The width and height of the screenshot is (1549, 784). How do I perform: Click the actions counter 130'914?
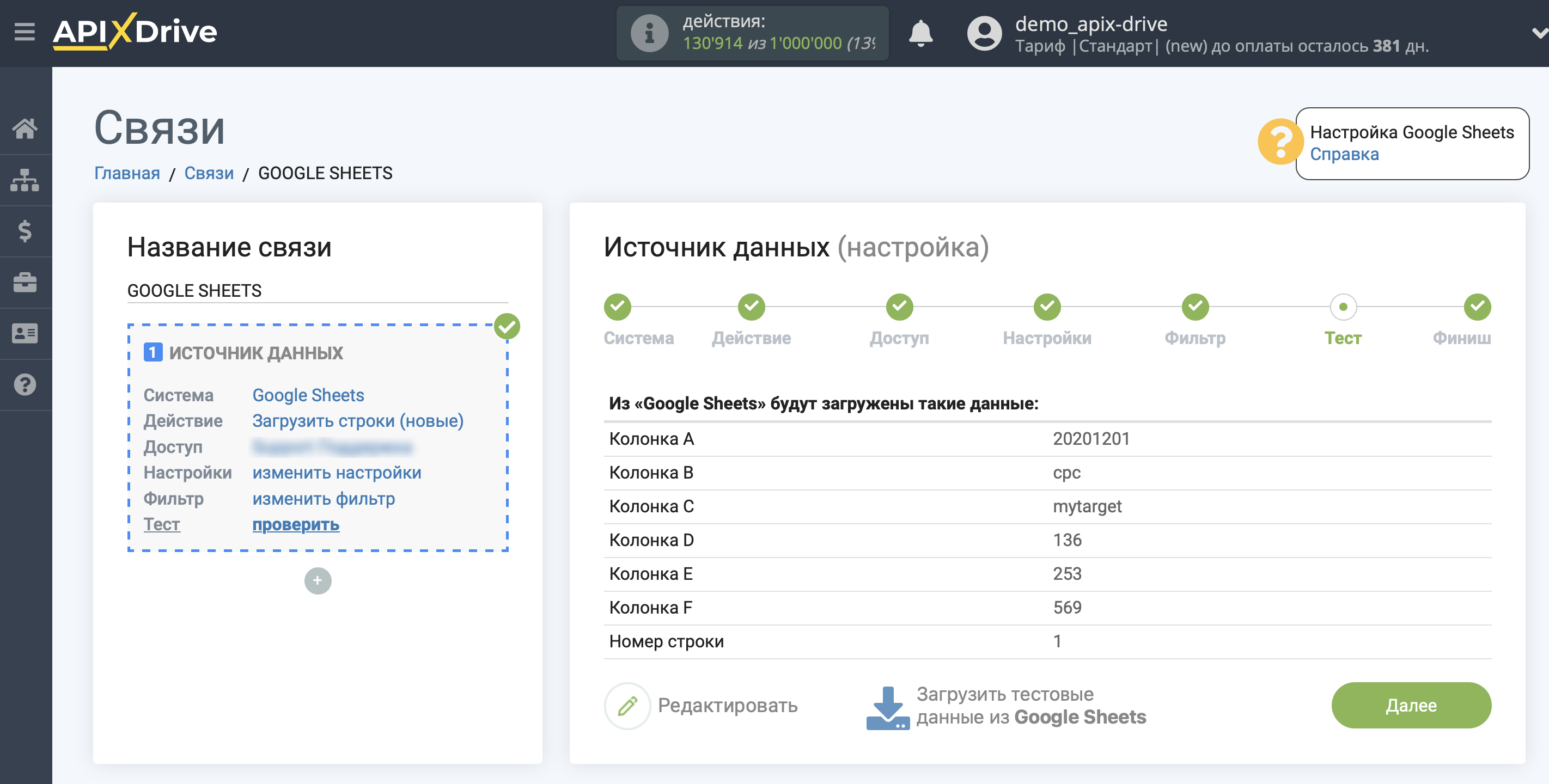coord(712,44)
